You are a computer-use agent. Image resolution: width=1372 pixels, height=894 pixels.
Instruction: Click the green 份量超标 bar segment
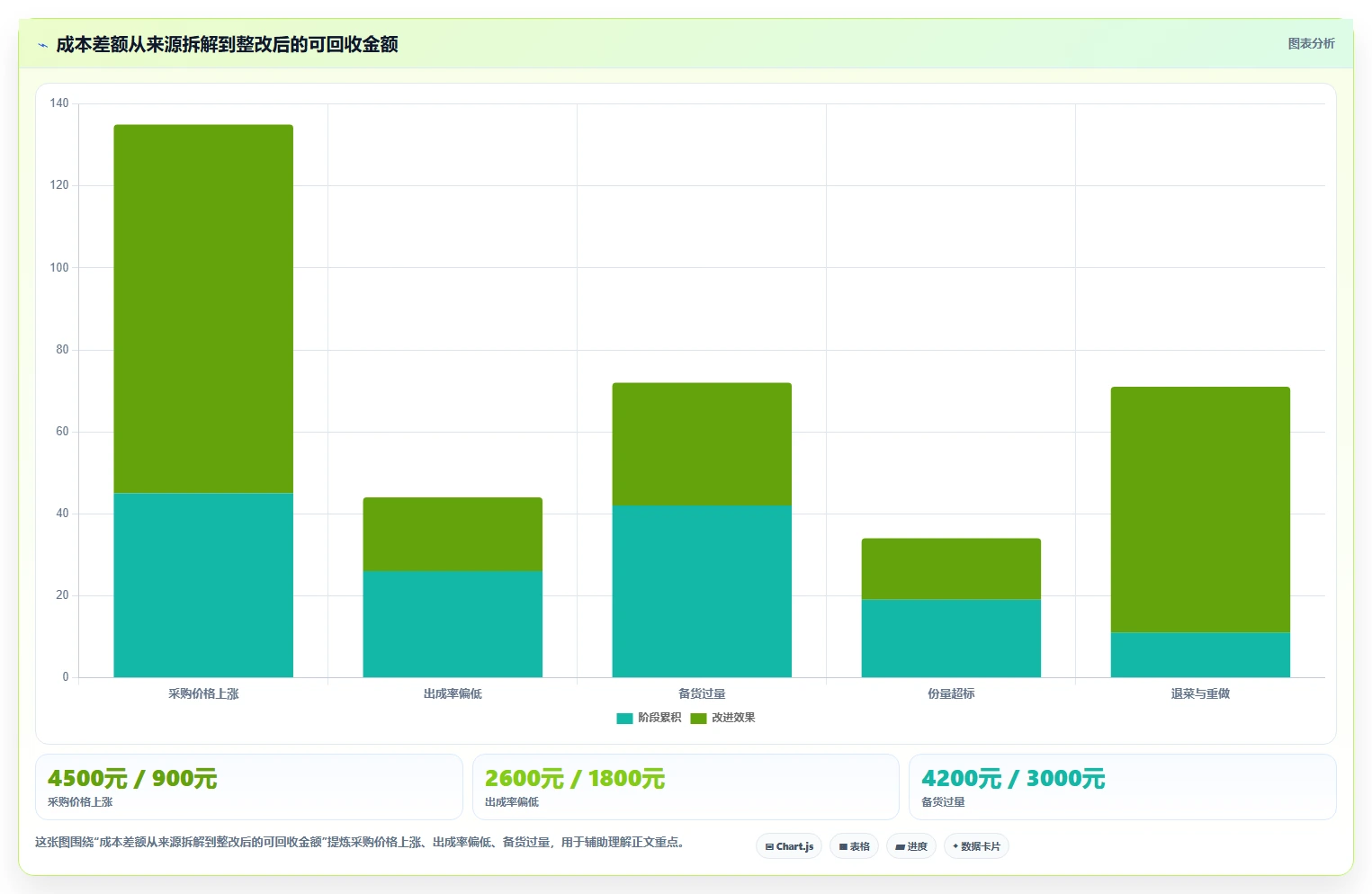(x=951, y=569)
